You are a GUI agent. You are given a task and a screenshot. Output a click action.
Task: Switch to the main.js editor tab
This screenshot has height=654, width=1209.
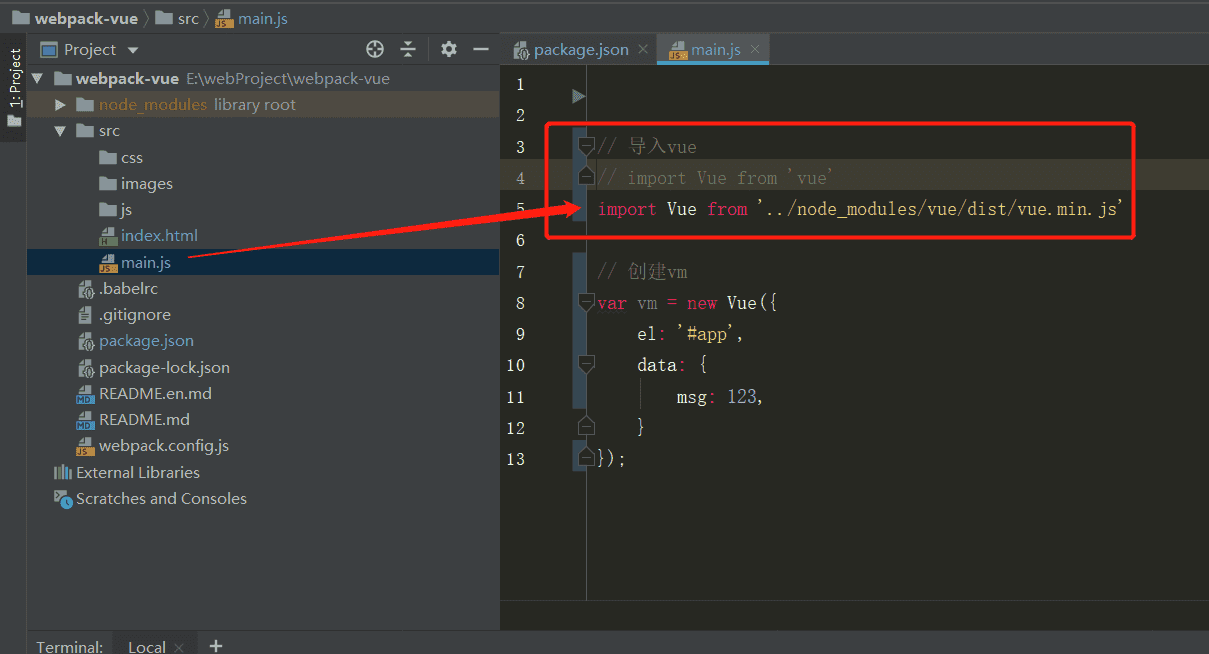(715, 49)
